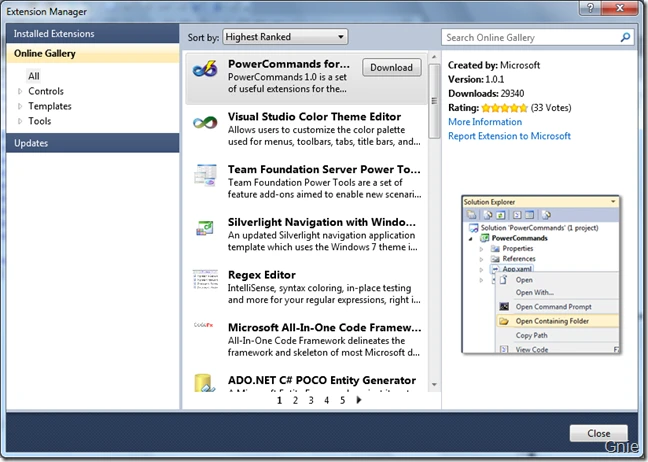Click the Visual Studio Color Theme Editor icon
Image resolution: width=648 pixels, height=462 pixels.
tap(205, 124)
